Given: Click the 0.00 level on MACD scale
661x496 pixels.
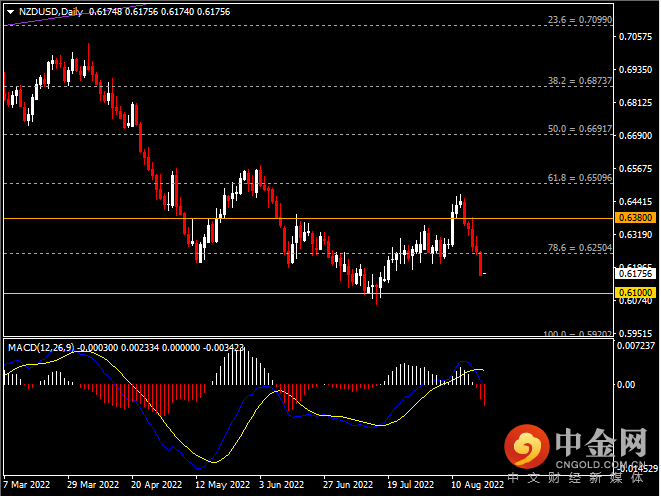Looking at the screenshot, I should coord(628,384).
